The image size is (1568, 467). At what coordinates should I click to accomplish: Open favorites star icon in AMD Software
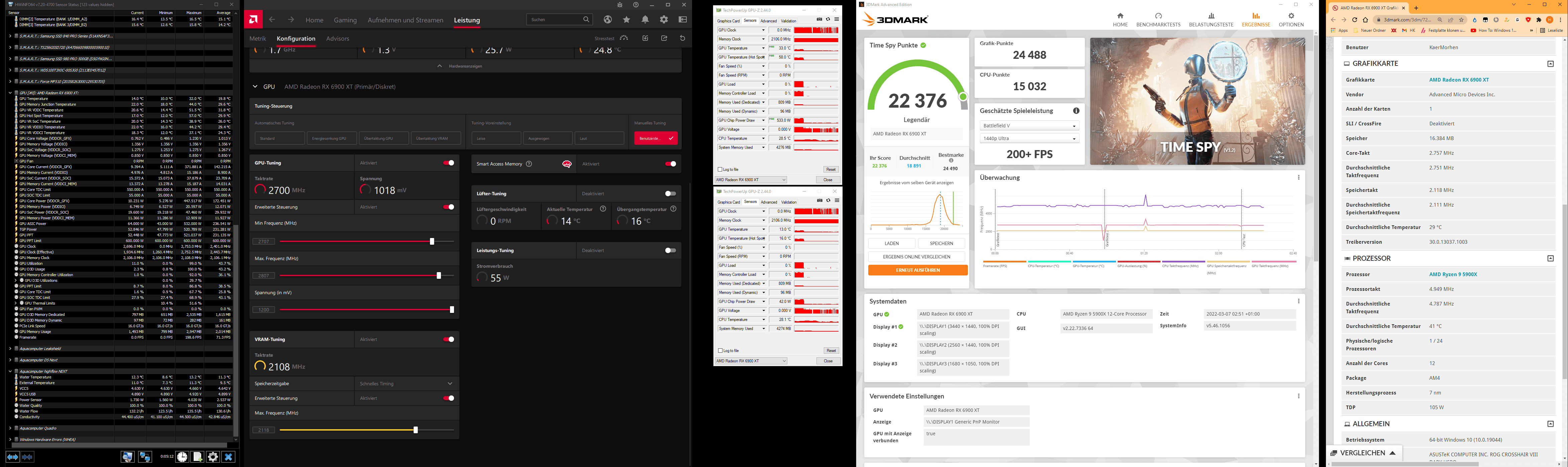click(626, 19)
